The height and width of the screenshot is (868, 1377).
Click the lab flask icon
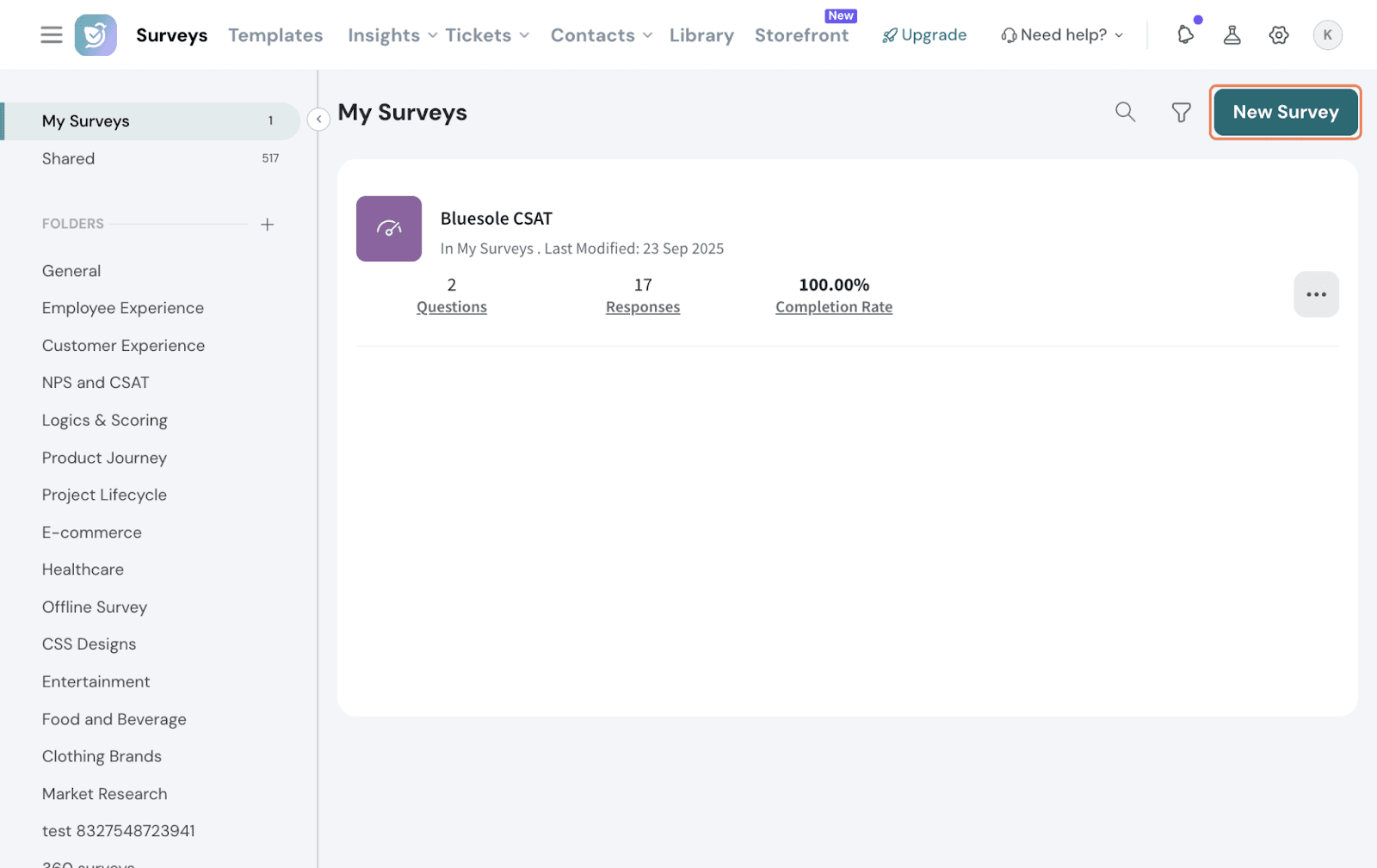tap(1232, 35)
